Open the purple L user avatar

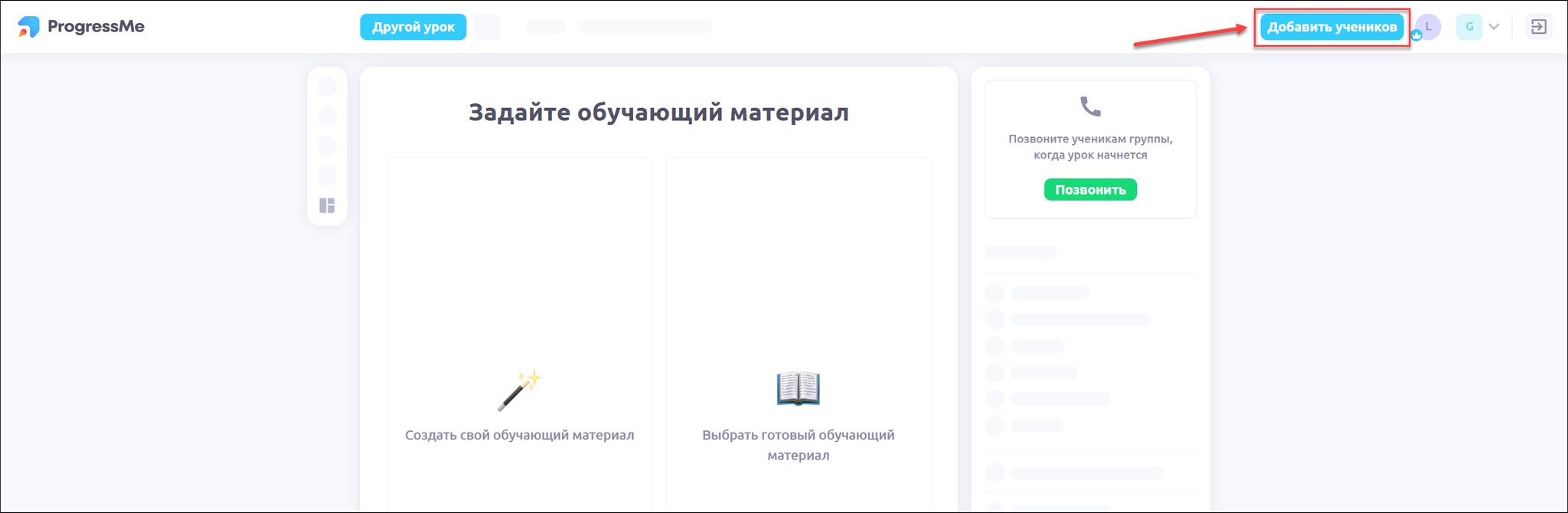tap(1429, 26)
